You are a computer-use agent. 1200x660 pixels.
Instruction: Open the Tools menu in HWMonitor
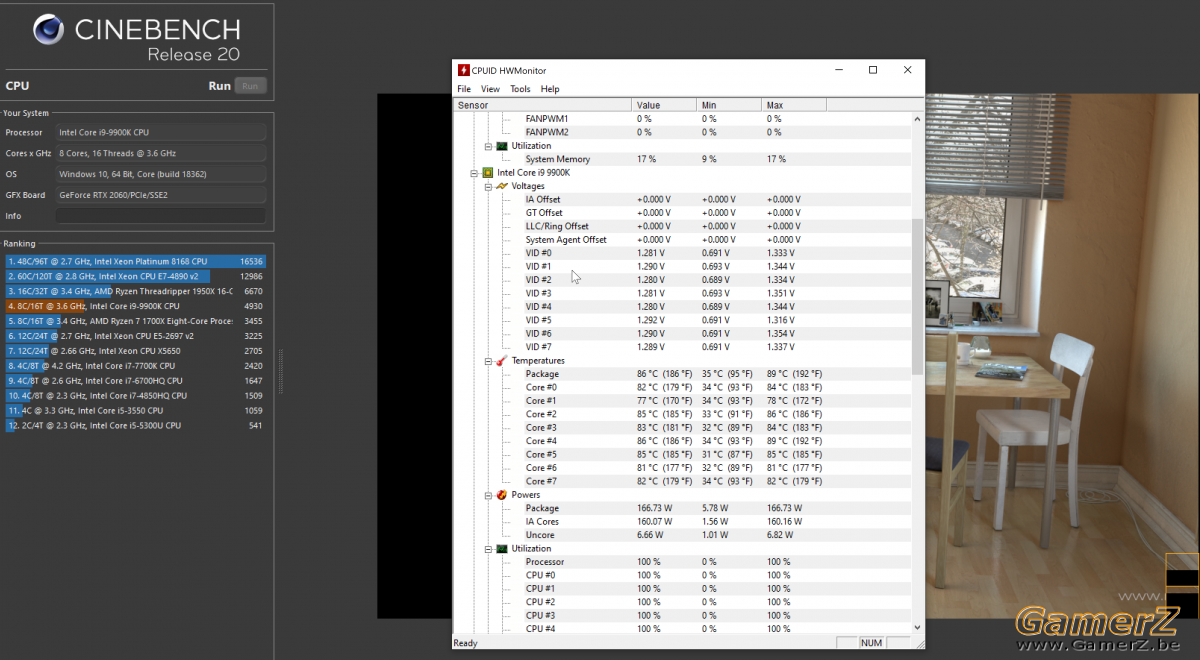520,89
